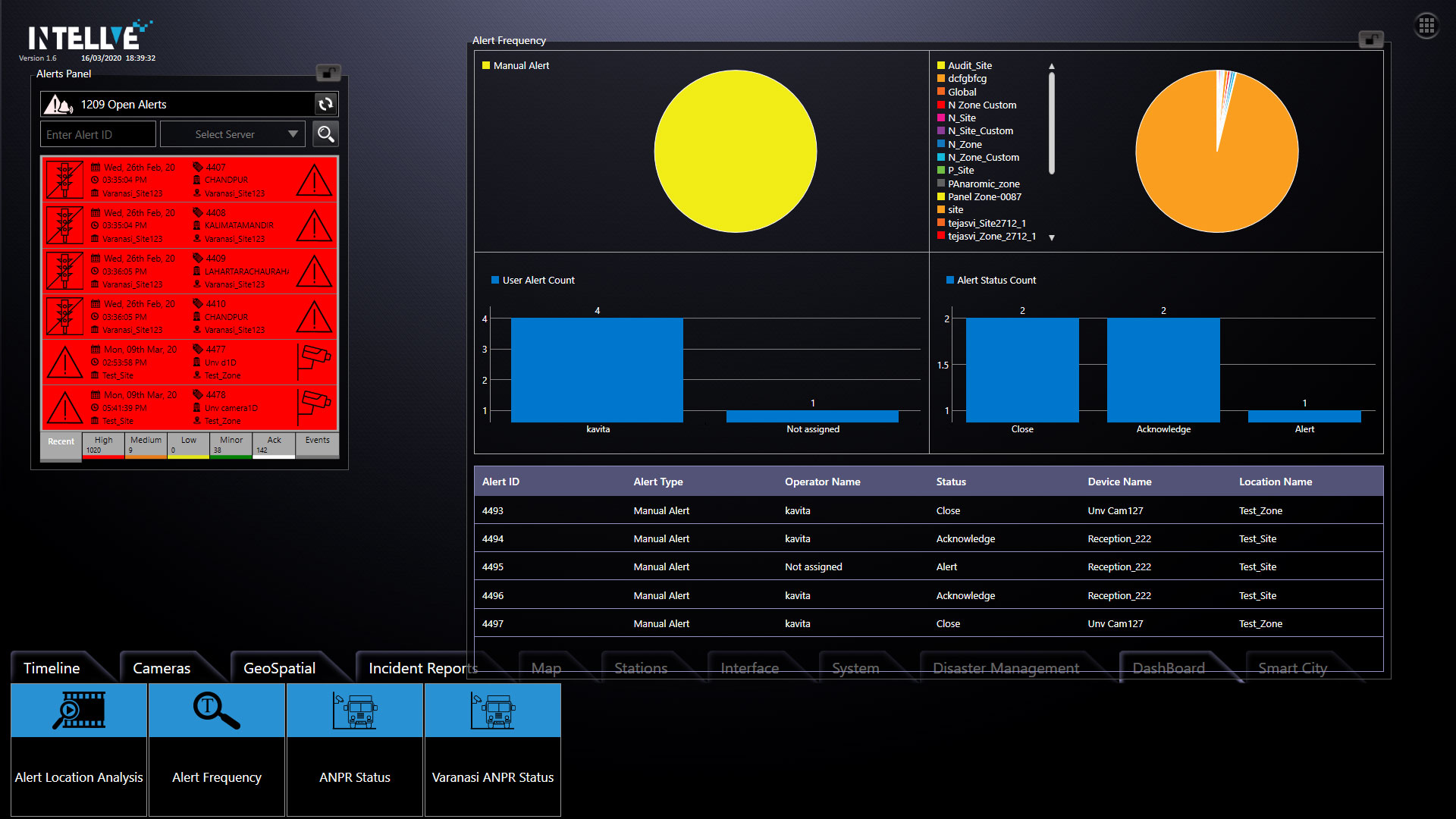
Task: Switch to the Events tab
Action: [317, 445]
